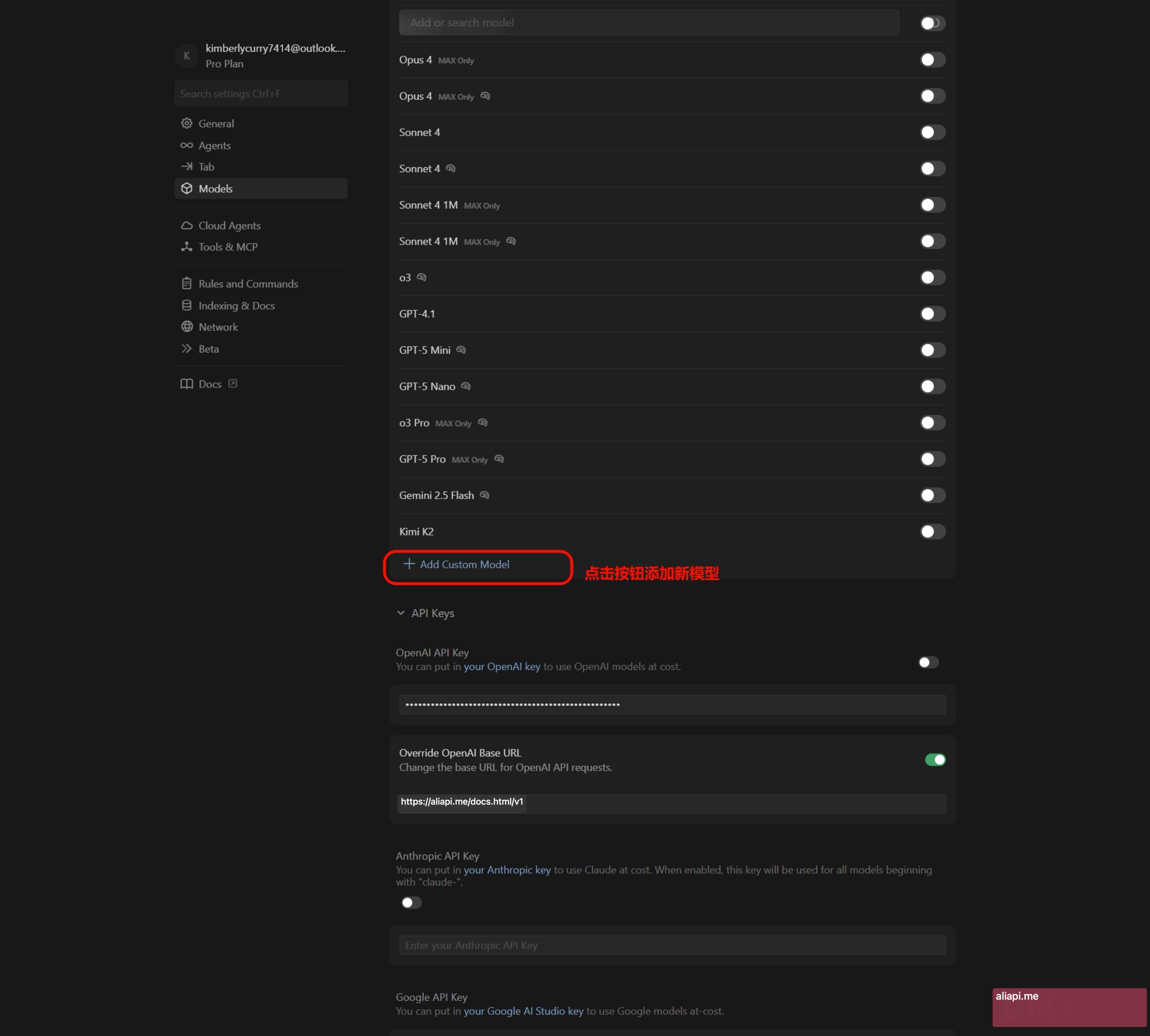Click the brain icon beside Sonnet 4 1M
The width and height of the screenshot is (1150, 1036).
coord(511,241)
